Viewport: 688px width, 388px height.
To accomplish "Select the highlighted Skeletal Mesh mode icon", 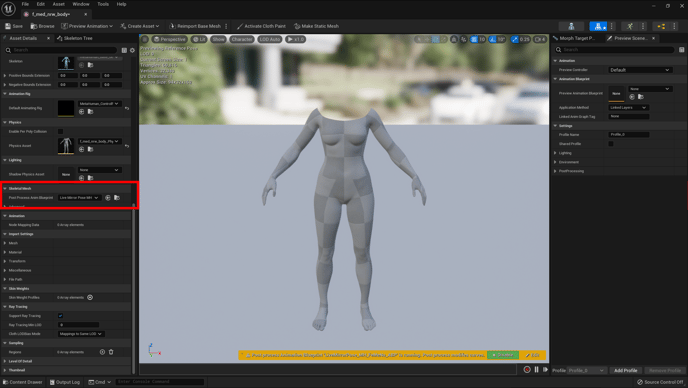I will 598,26.
